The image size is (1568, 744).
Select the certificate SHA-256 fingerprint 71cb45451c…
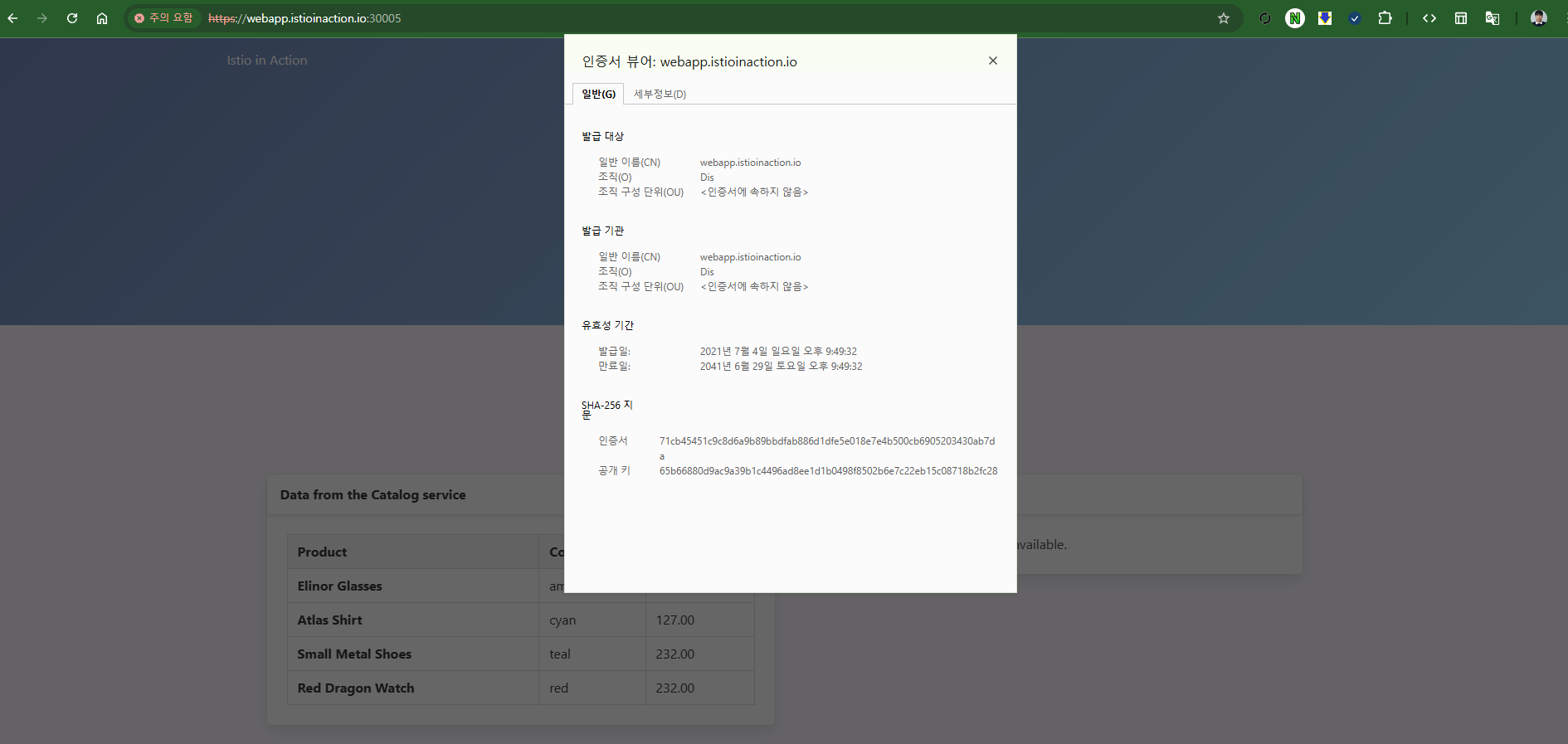pos(827,448)
